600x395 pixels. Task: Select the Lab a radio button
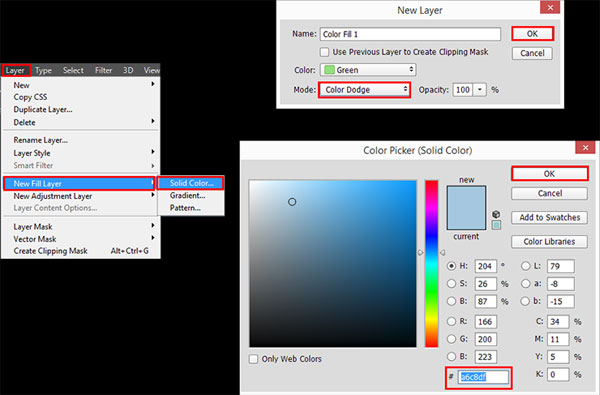pyautogui.click(x=526, y=284)
